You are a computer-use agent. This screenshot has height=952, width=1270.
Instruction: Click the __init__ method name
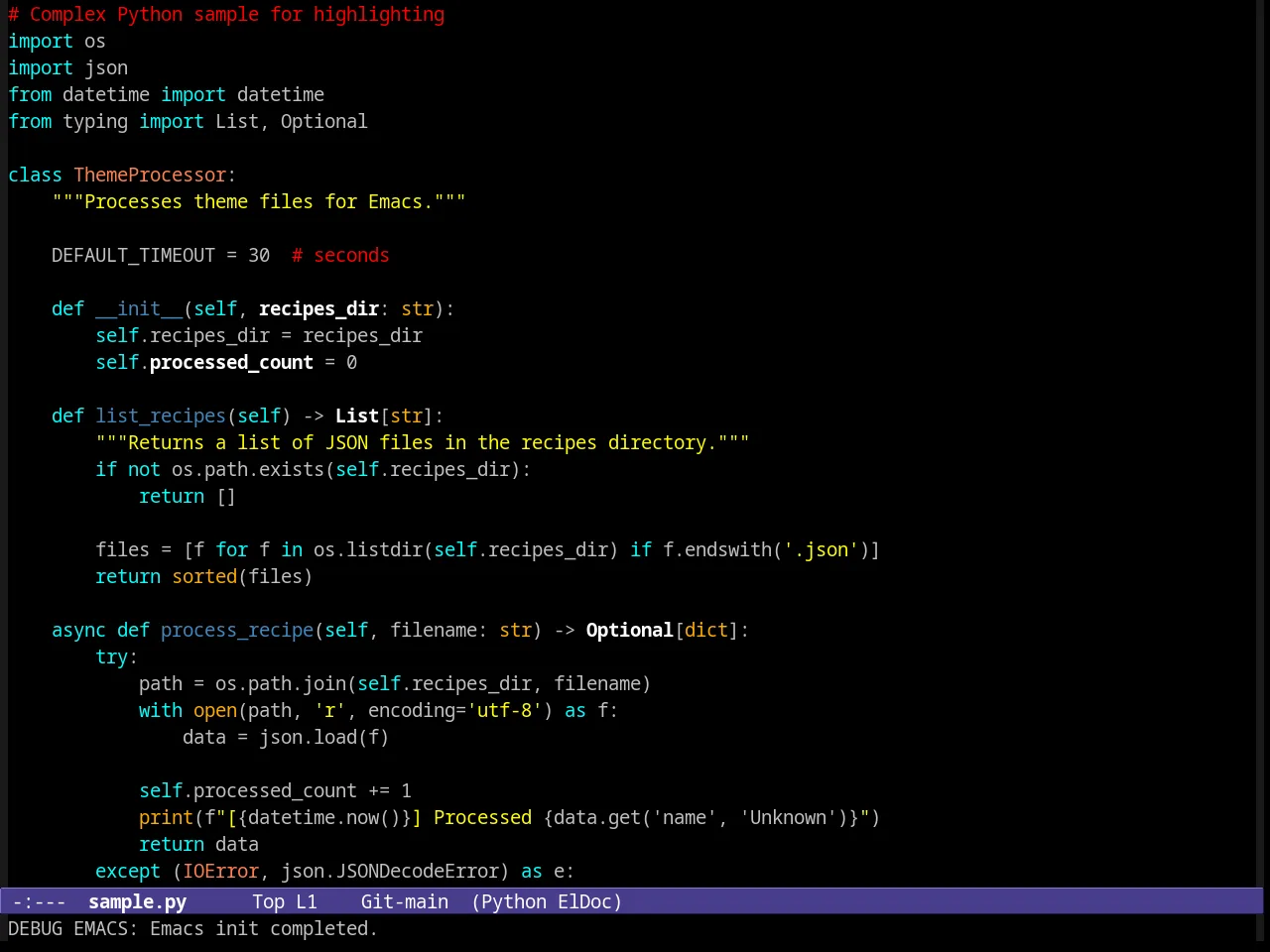[x=139, y=308]
